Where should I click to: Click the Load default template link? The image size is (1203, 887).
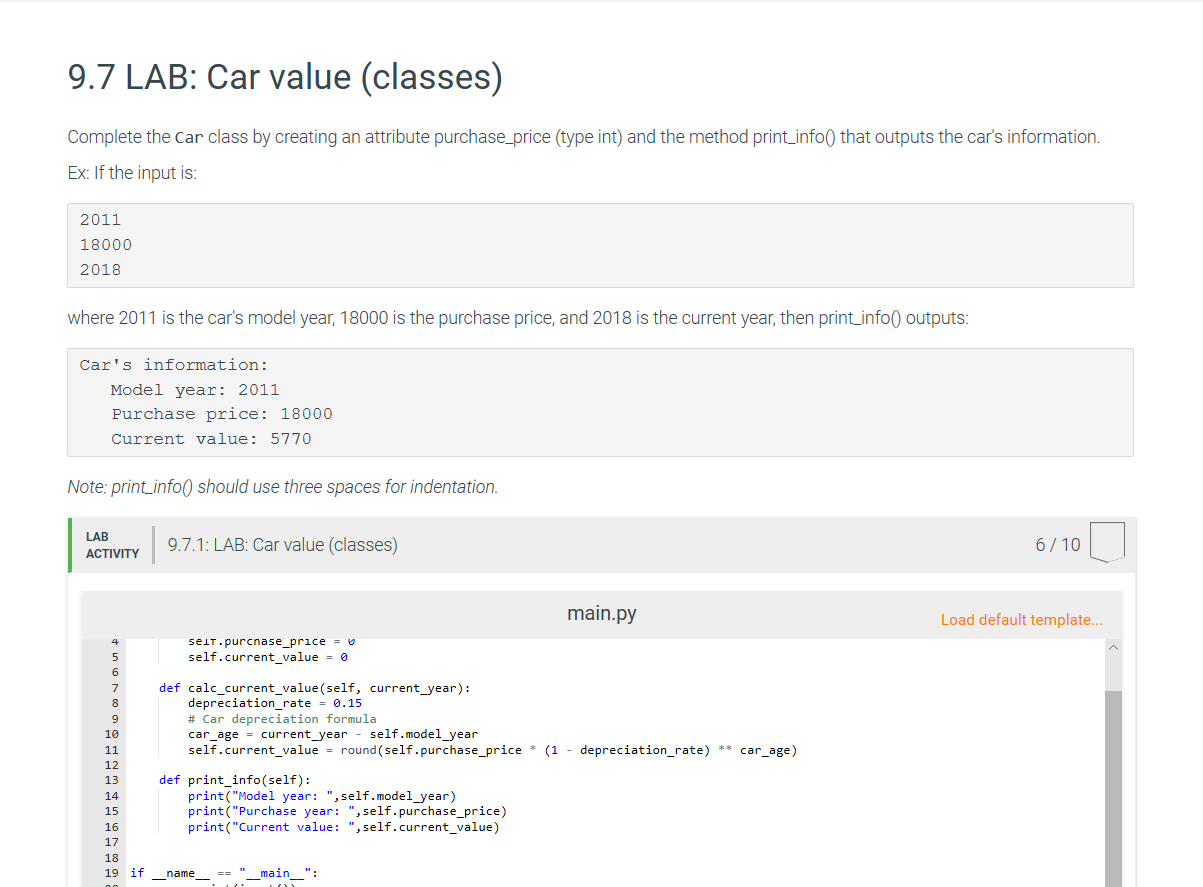1021,620
